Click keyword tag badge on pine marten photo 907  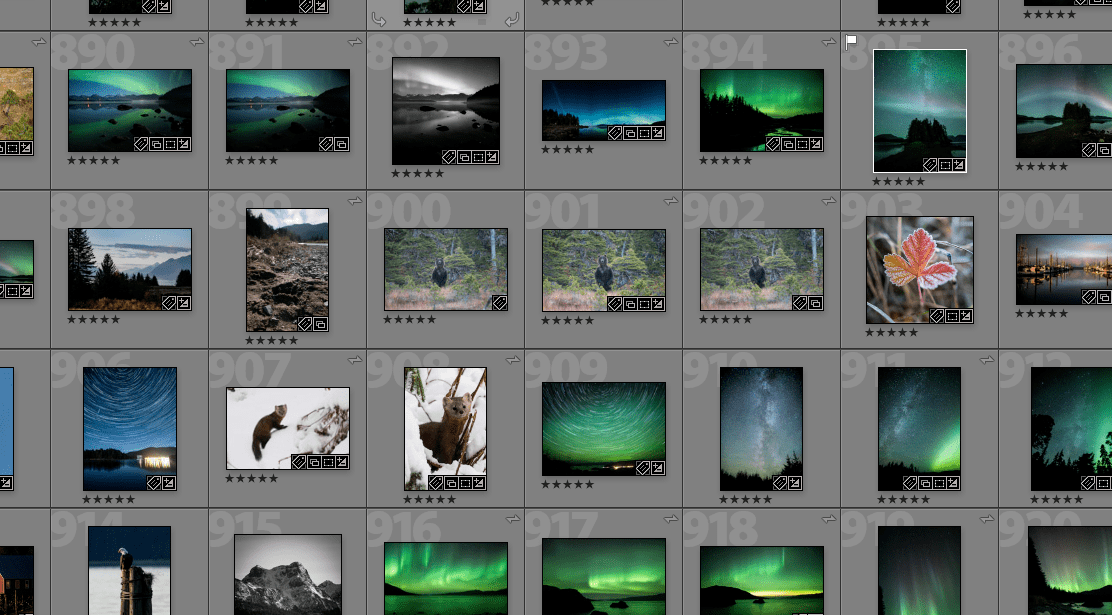pyautogui.click(x=298, y=463)
